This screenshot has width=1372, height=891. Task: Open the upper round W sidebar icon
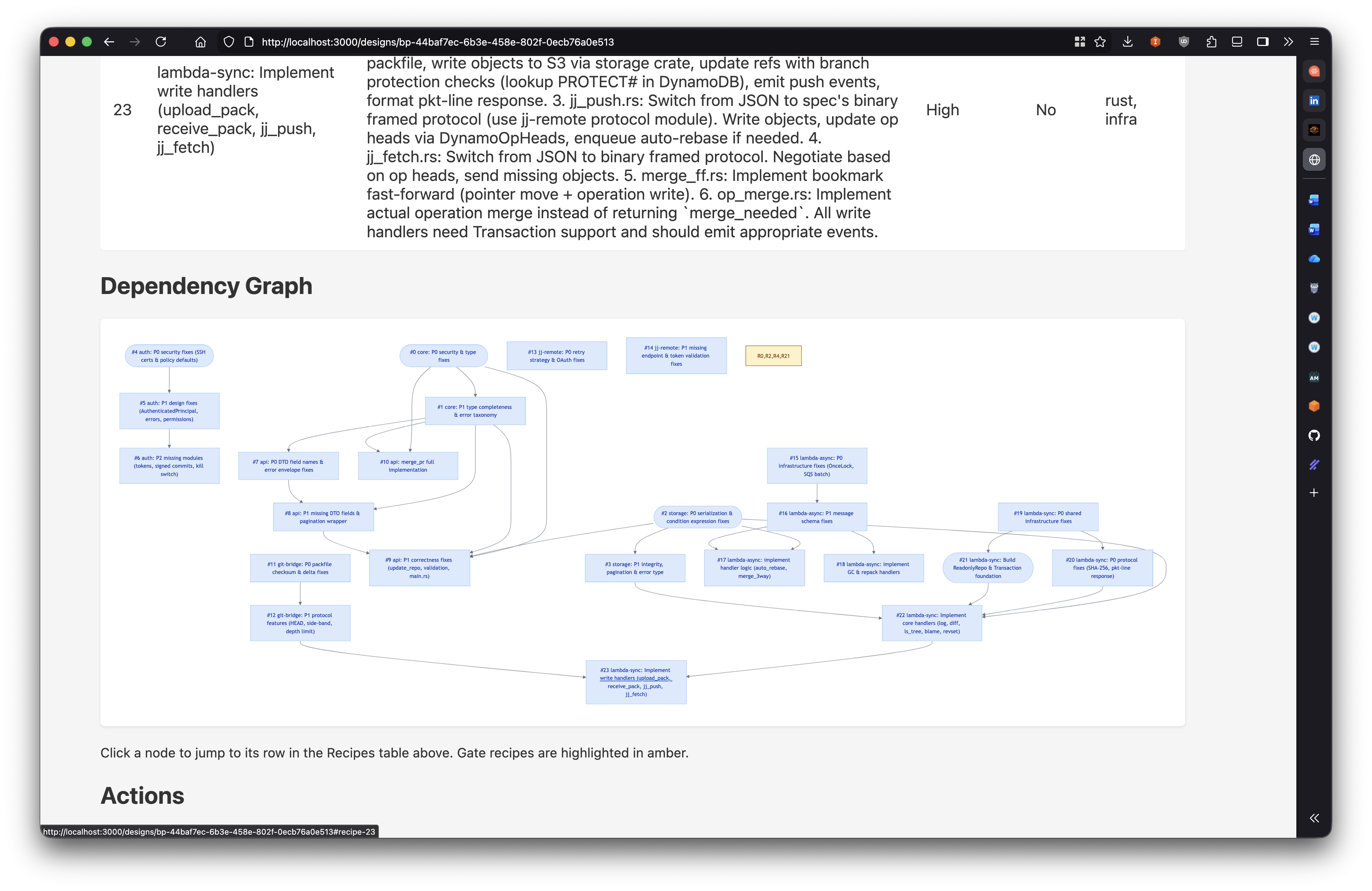[1314, 318]
